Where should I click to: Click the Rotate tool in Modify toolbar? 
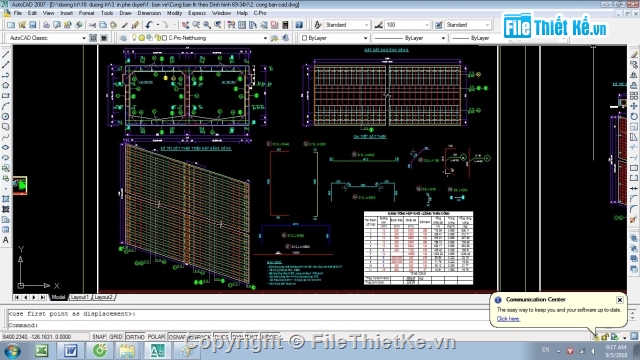pyautogui.click(x=633, y=117)
